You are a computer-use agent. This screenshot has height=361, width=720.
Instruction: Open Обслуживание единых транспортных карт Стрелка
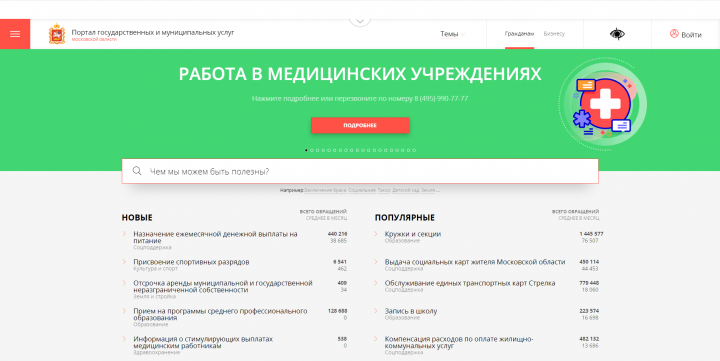click(x=470, y=283)
